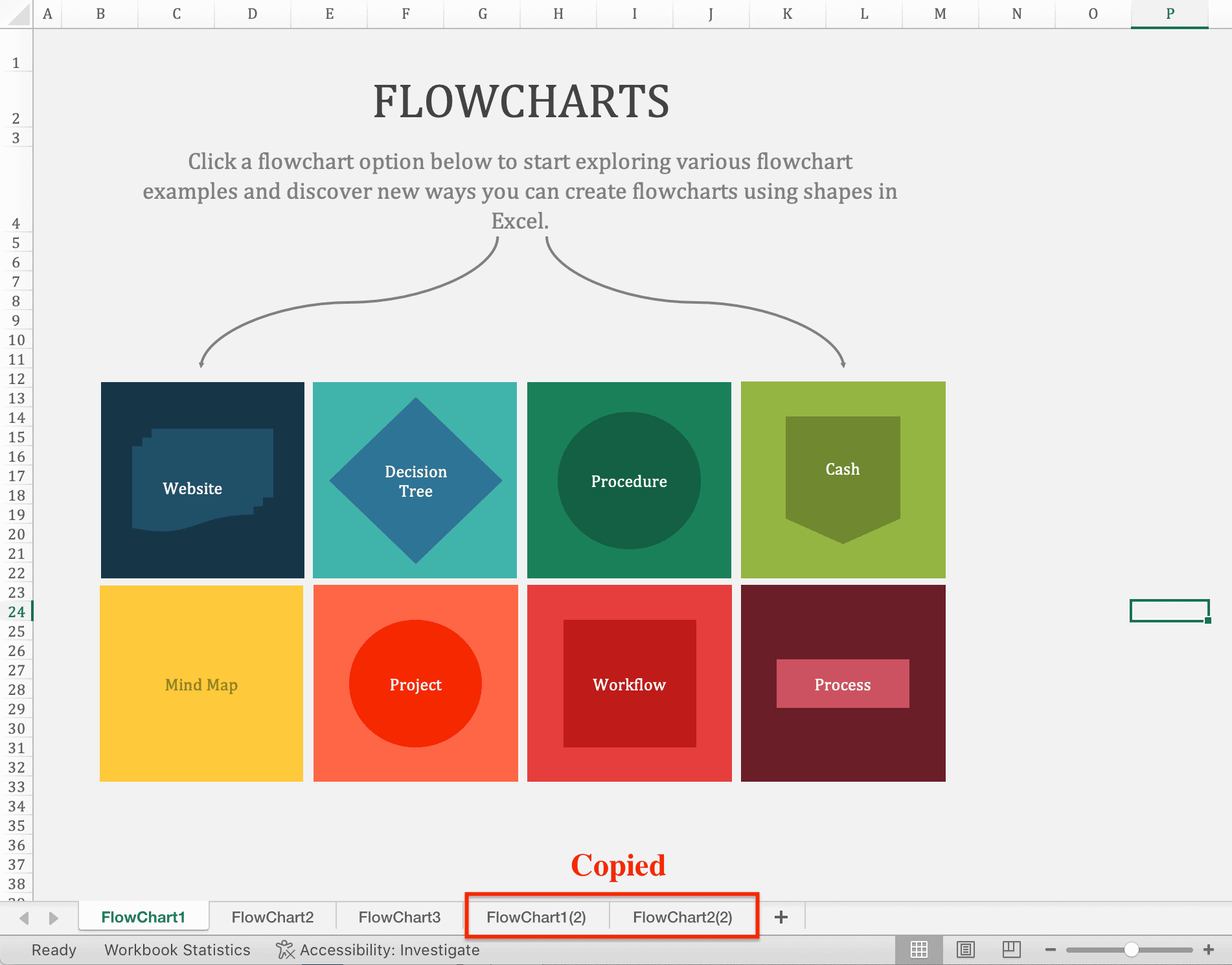This screenshot has height=965, width=1232.
Task: Open the Cash flowchart shape
Action: pyautogui.click(x=843, y=479)
